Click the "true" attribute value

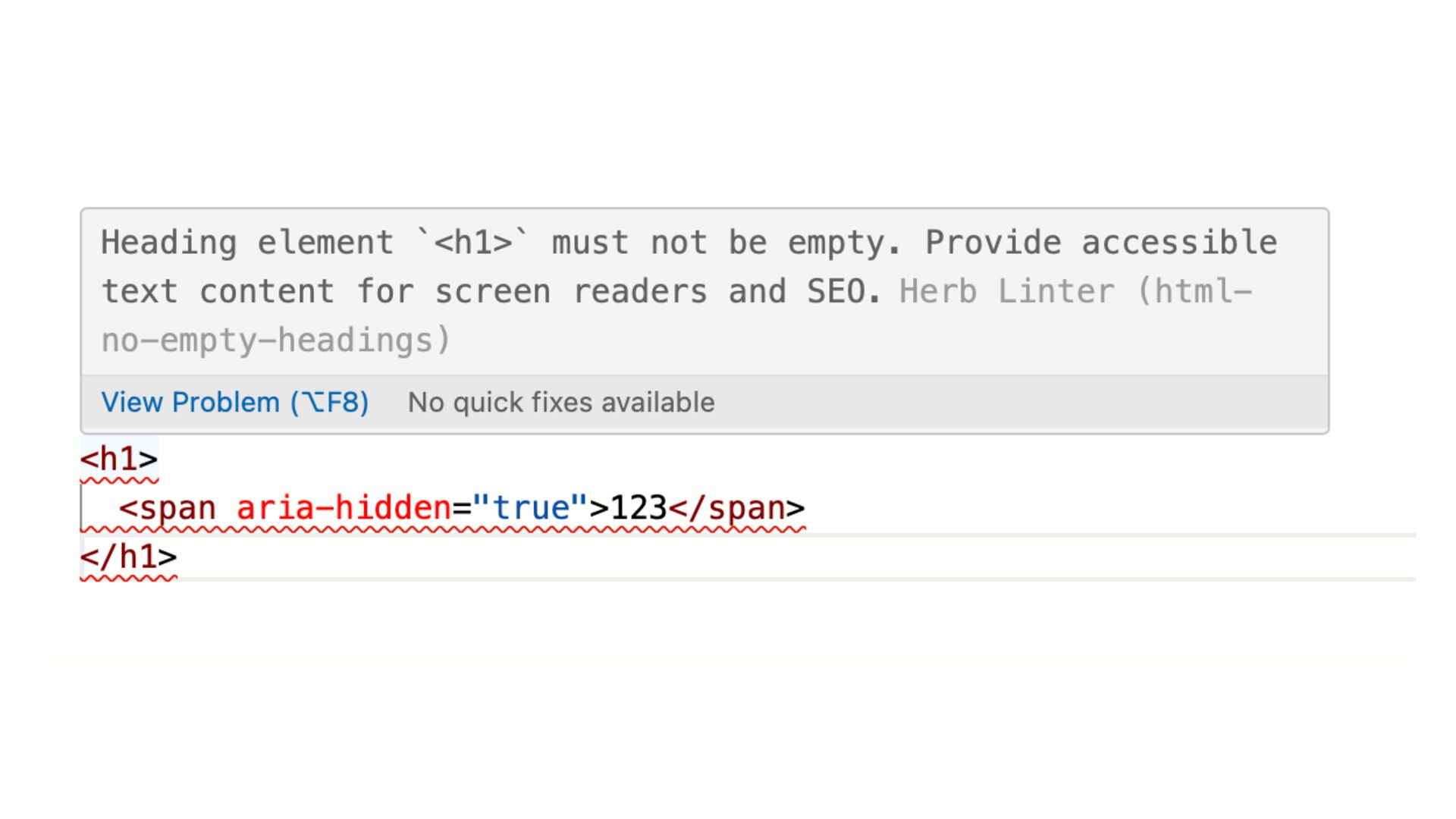530,508
